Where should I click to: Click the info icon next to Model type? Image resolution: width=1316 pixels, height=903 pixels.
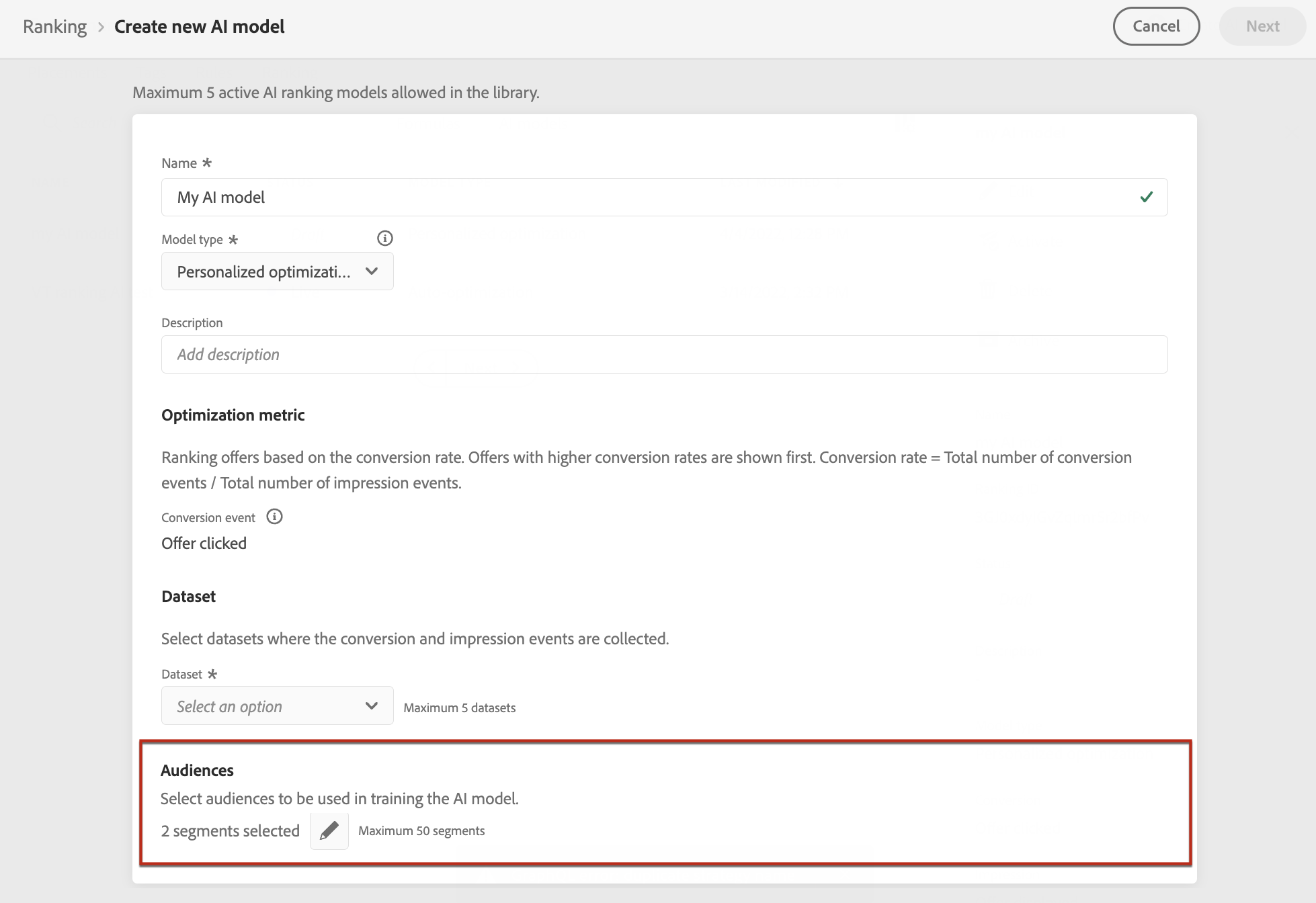(385, 239)
